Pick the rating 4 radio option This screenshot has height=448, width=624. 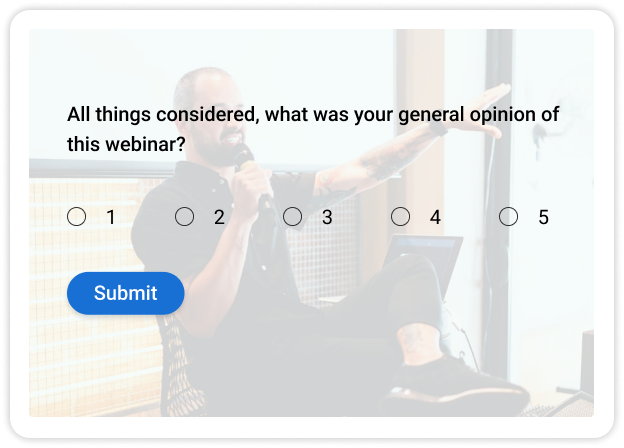point(401,216)
